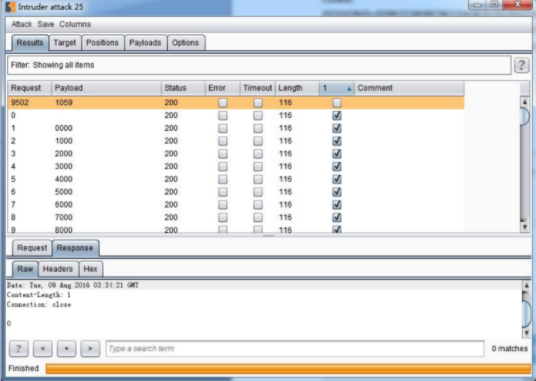Sort by the Status column header
This screenshot has height=381, width=536.
pyautogui.click(x=183, y=88)
